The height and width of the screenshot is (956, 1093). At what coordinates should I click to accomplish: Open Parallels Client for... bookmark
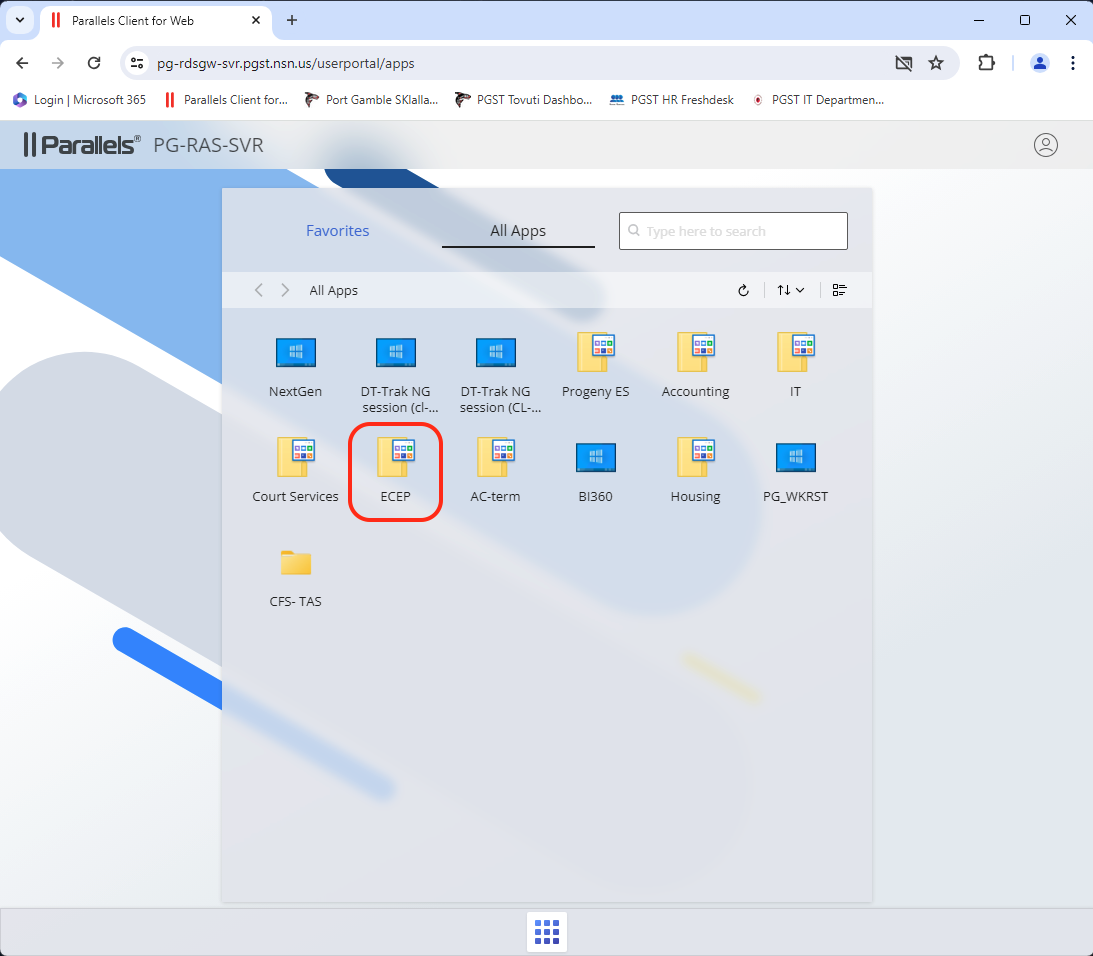[x=226, y=100]
